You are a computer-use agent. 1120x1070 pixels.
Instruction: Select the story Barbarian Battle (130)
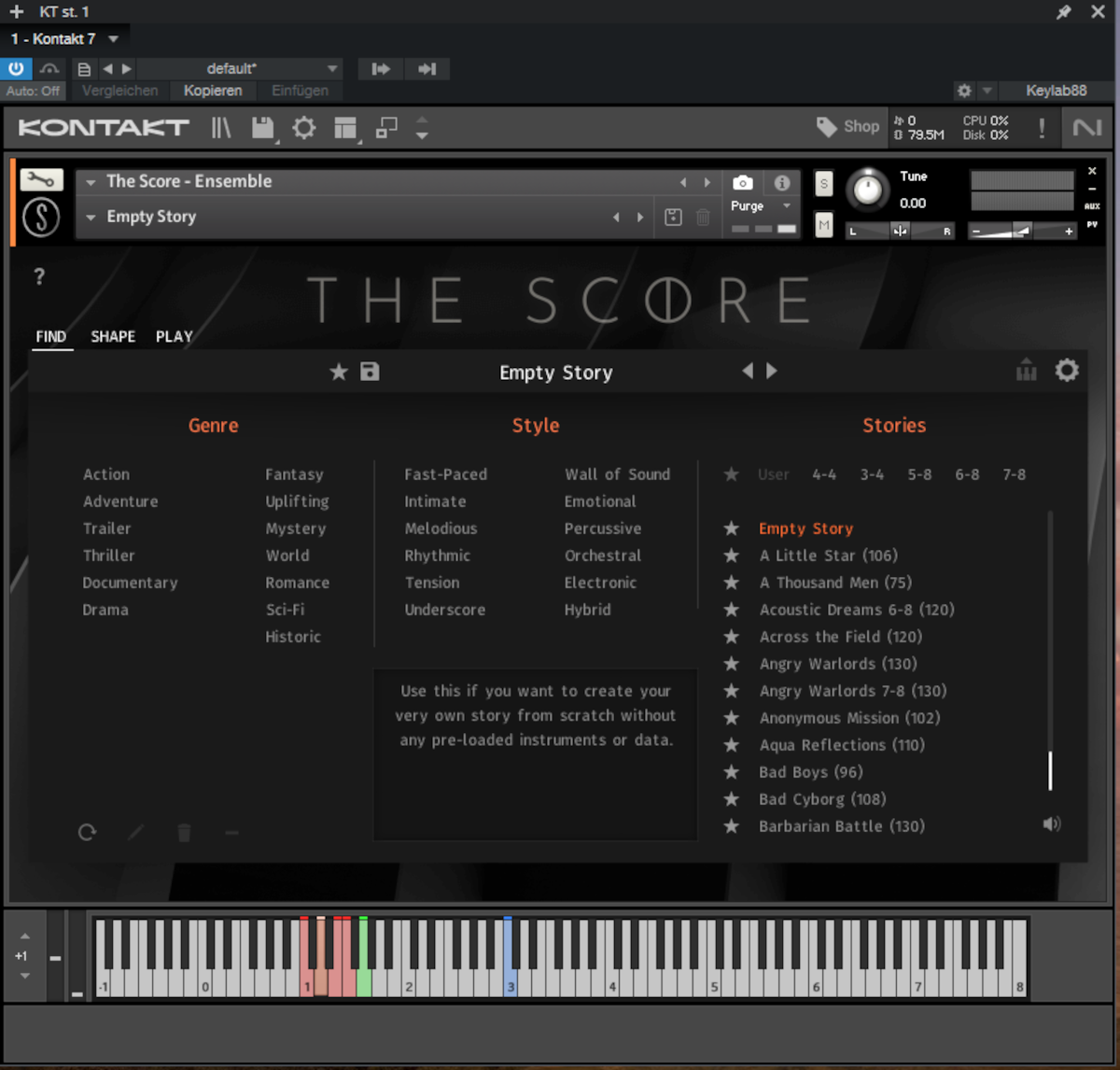842,826
